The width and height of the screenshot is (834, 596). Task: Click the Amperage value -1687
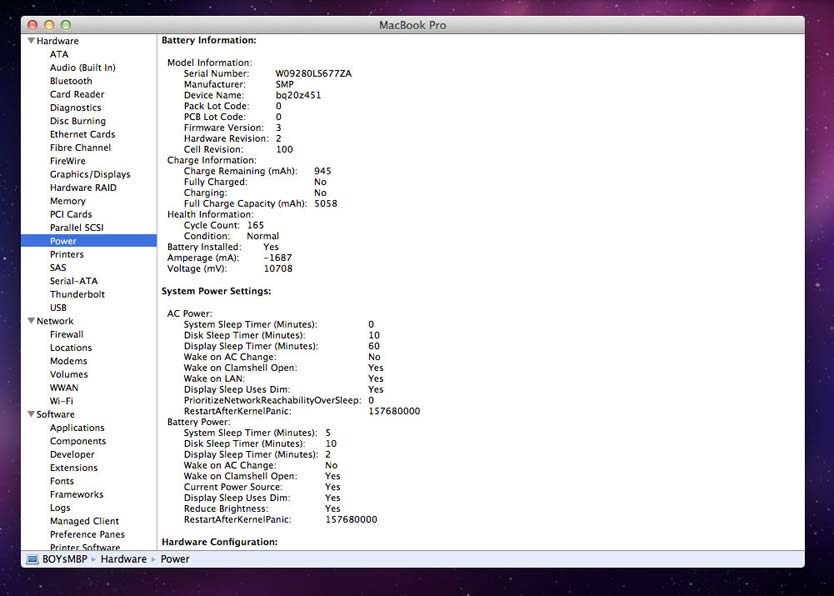[x=278, y=257]
